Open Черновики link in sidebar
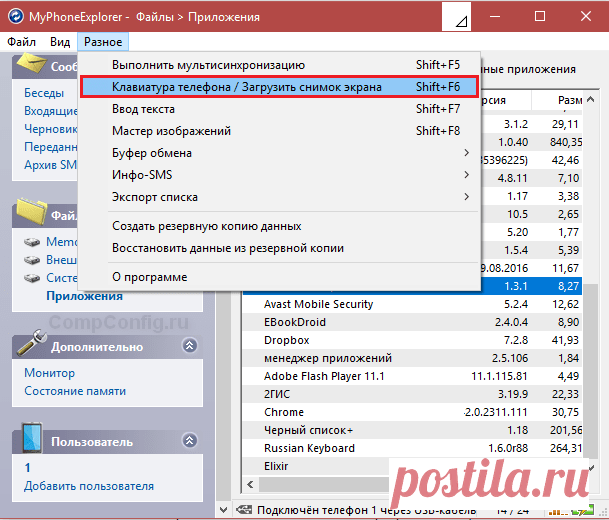 tap(51, 129)
